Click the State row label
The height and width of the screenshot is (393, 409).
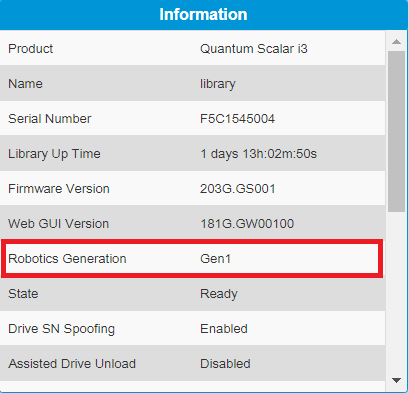(23, 294)
